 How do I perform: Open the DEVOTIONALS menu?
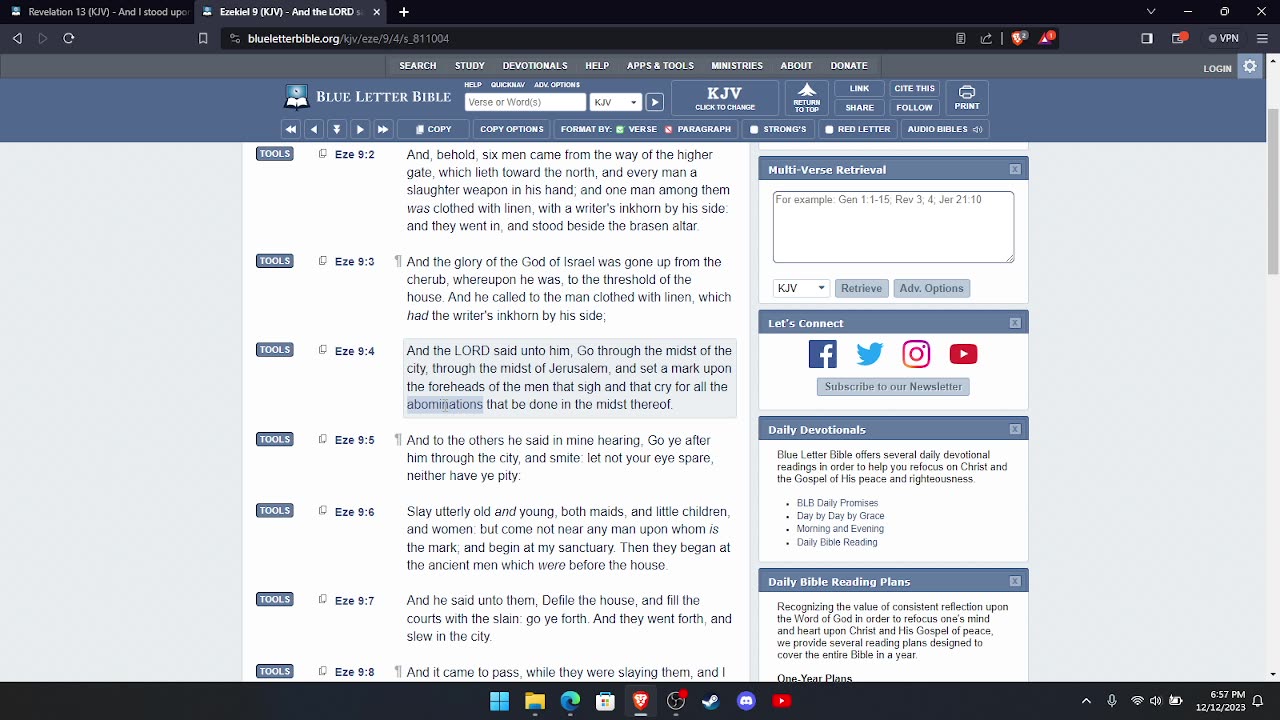tap(535, 66)
